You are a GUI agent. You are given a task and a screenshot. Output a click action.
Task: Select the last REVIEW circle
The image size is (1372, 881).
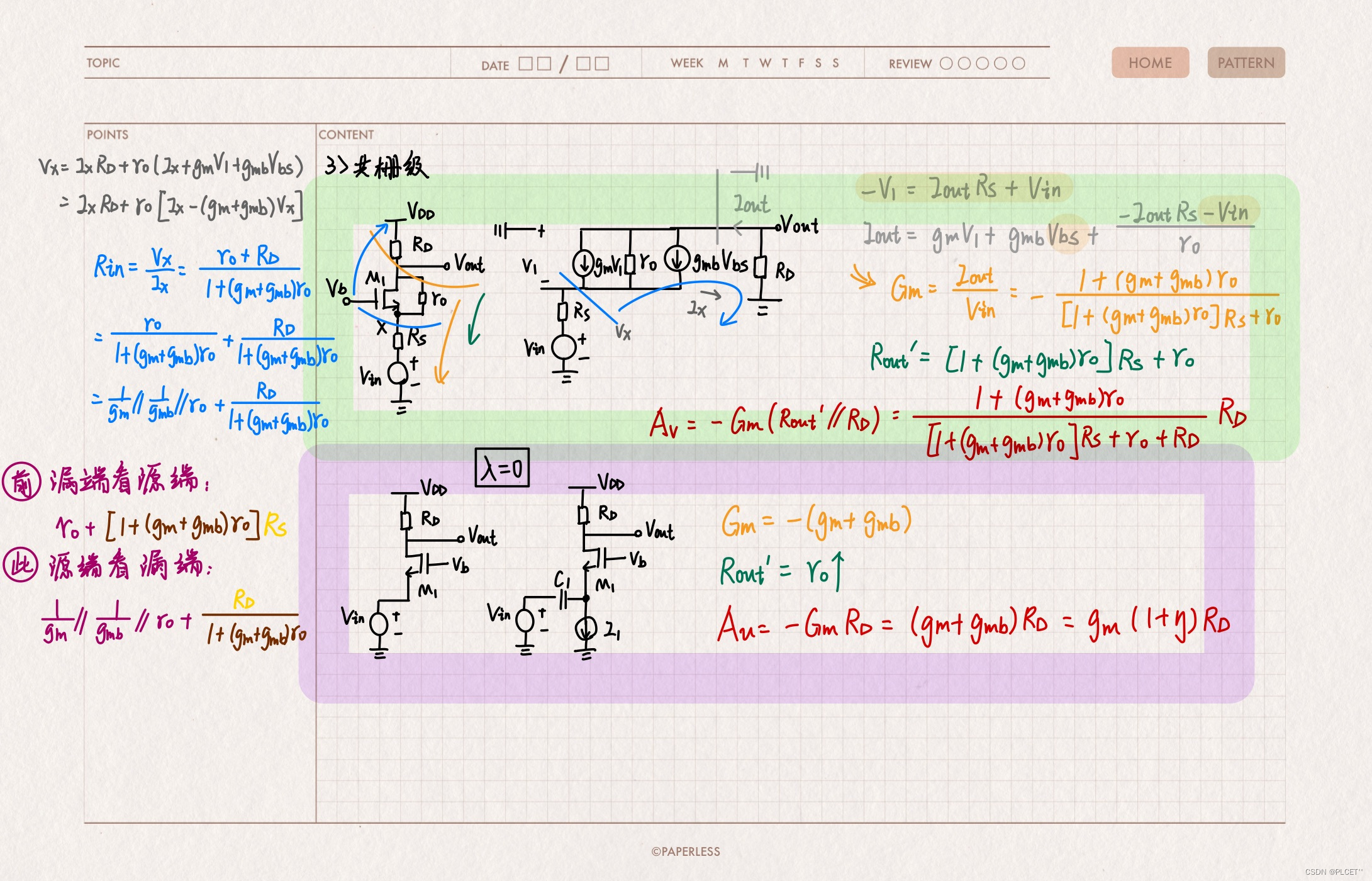pyautogui.click(x=1018, y=64)
